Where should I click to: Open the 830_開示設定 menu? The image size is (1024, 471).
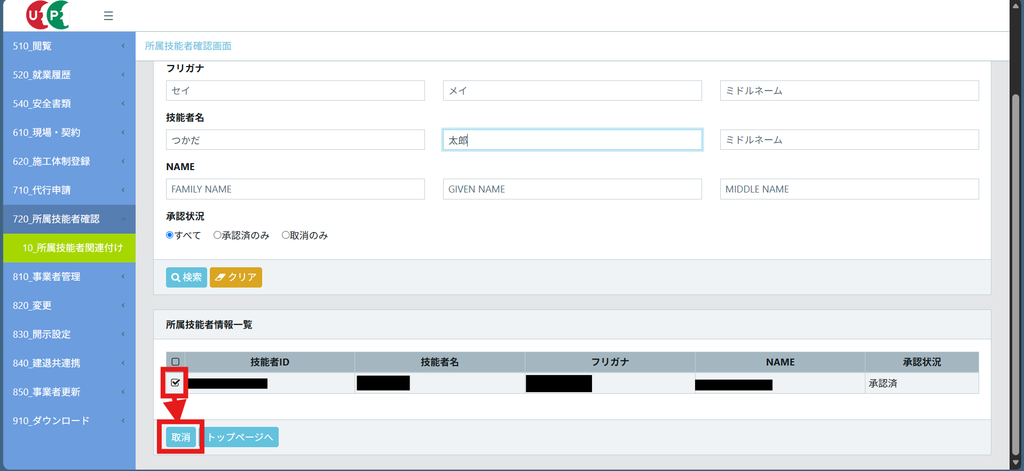click(68, 334)
